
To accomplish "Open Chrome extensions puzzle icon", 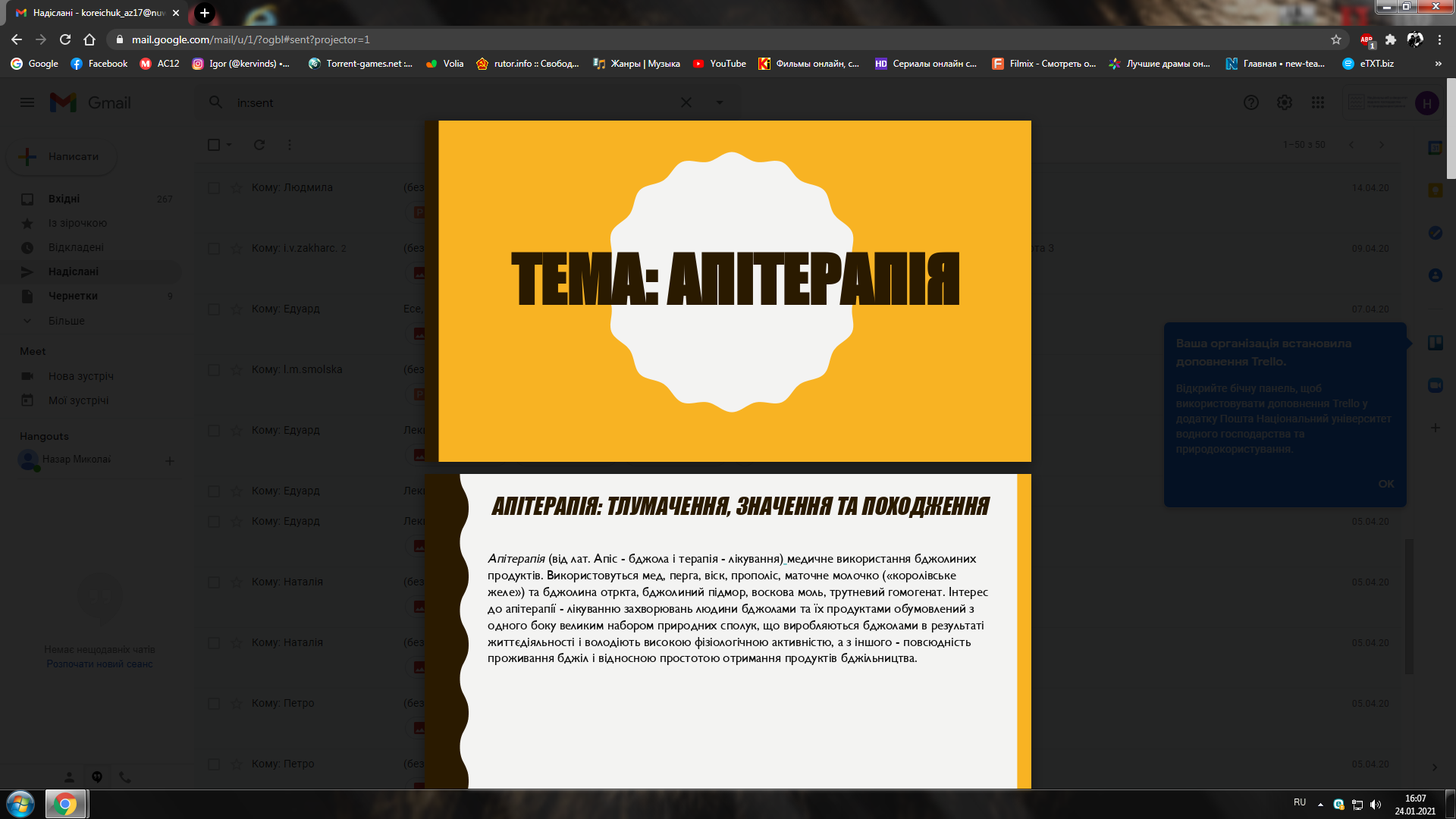I will pos(1391,39).
